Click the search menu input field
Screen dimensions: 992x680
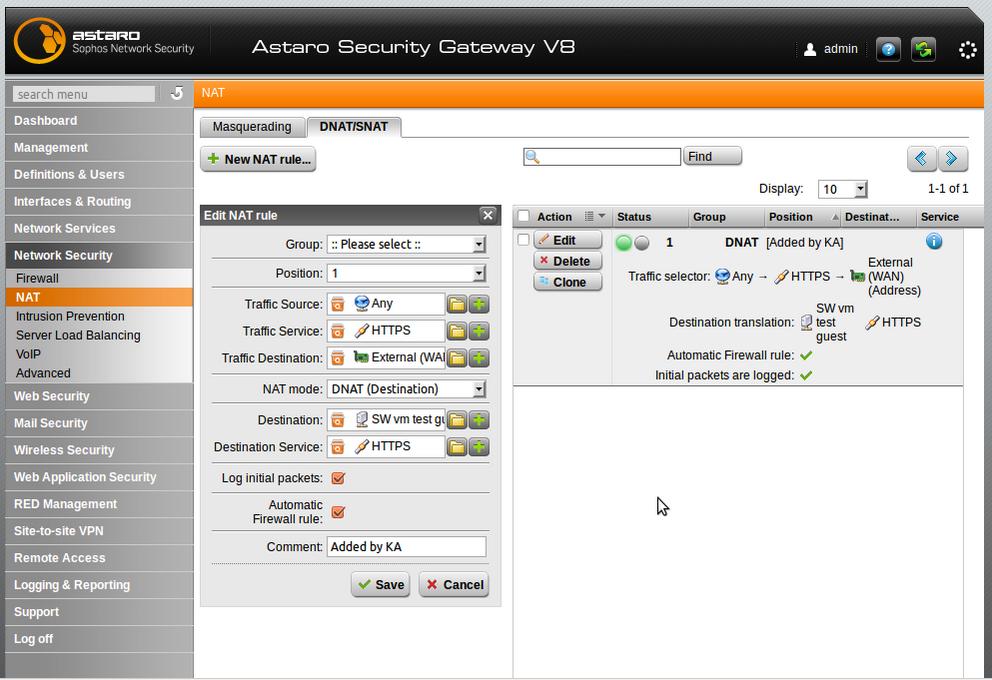pyautogui.click(x=84, y=94)
